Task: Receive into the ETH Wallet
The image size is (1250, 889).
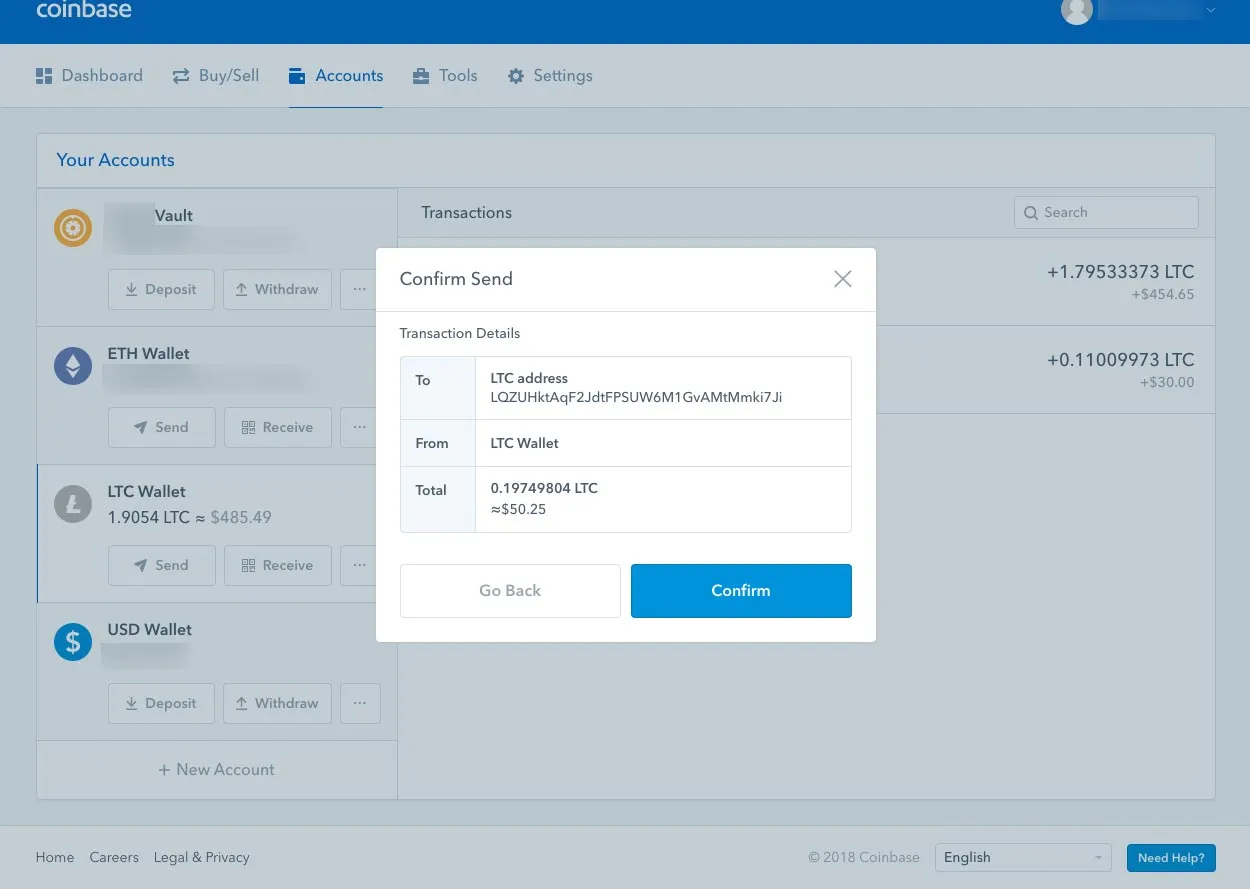Action: click(x=278, y=427)
